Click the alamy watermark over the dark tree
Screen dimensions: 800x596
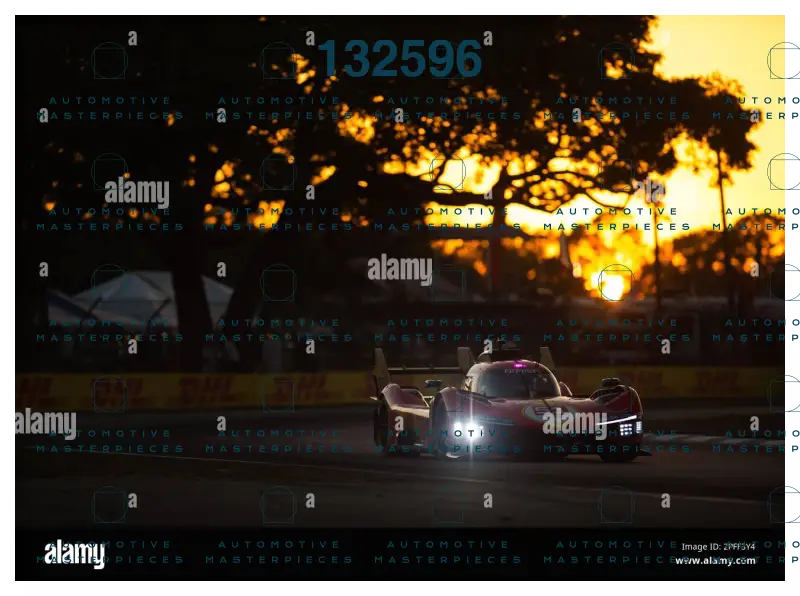[x=137, y=190]
